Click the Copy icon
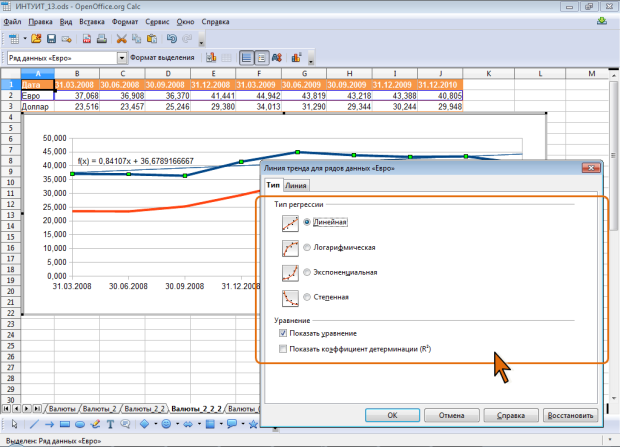Viewport: 620px width, 447px height. click(136, 39)
